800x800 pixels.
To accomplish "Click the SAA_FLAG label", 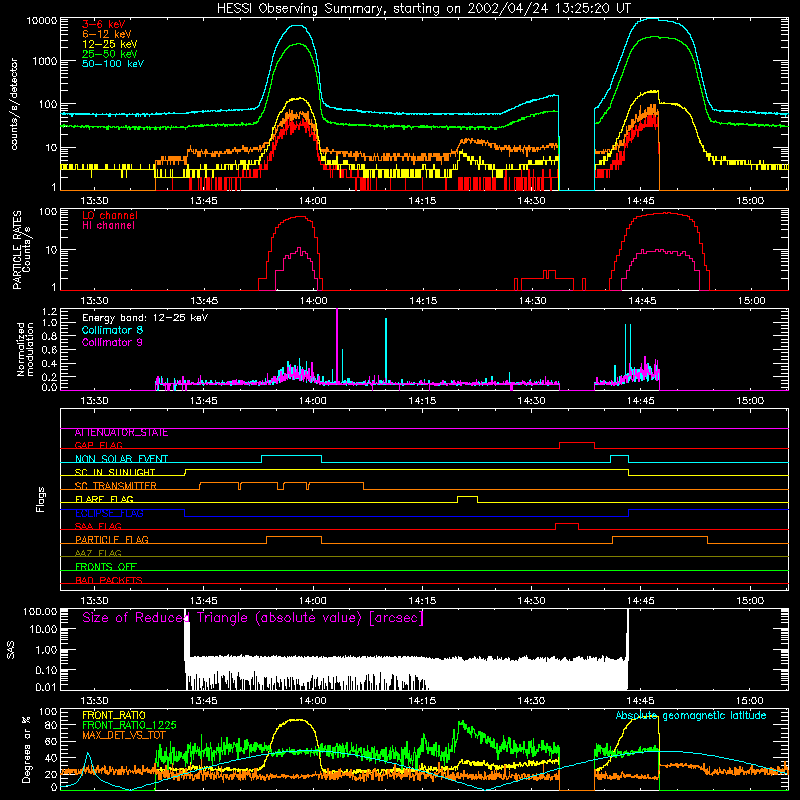I will point(98,527).
